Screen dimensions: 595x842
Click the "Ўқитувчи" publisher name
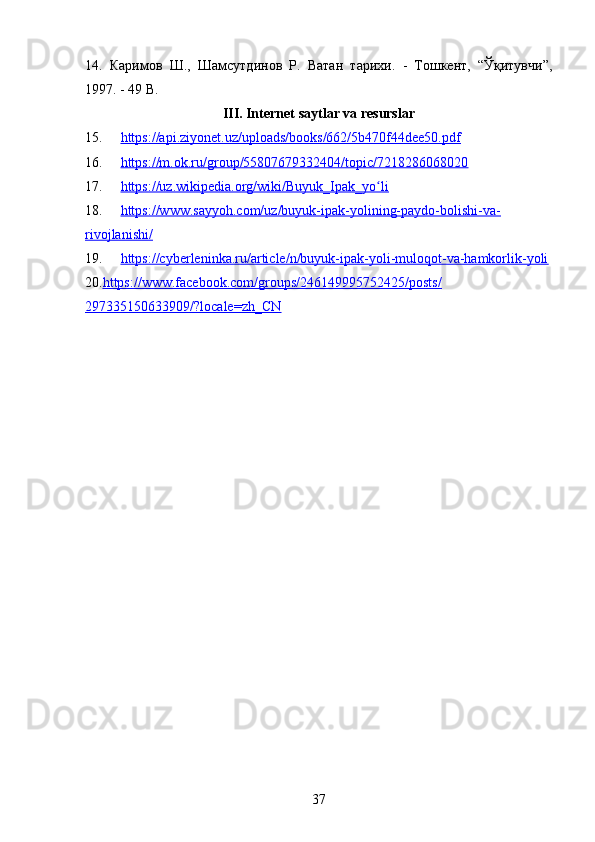(514, 66)
